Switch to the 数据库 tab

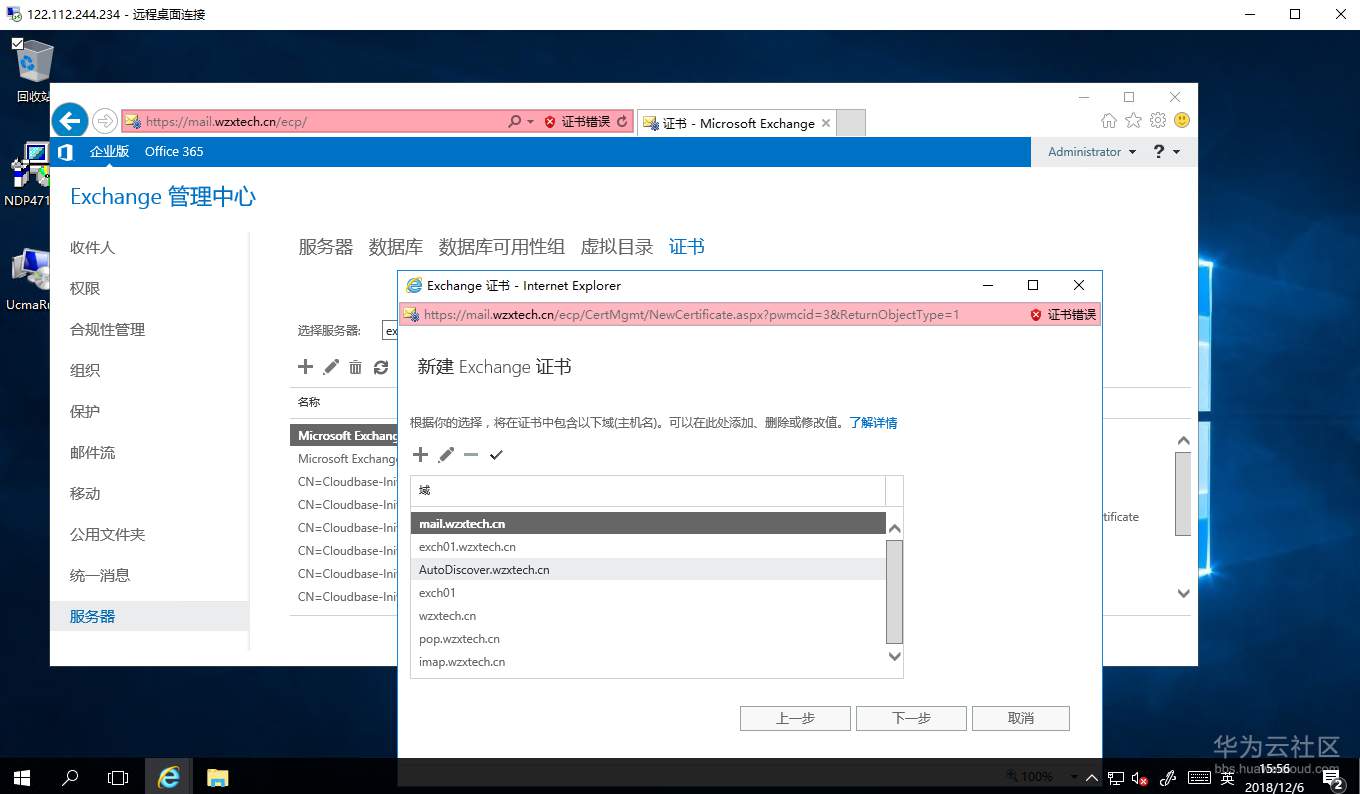396,246
